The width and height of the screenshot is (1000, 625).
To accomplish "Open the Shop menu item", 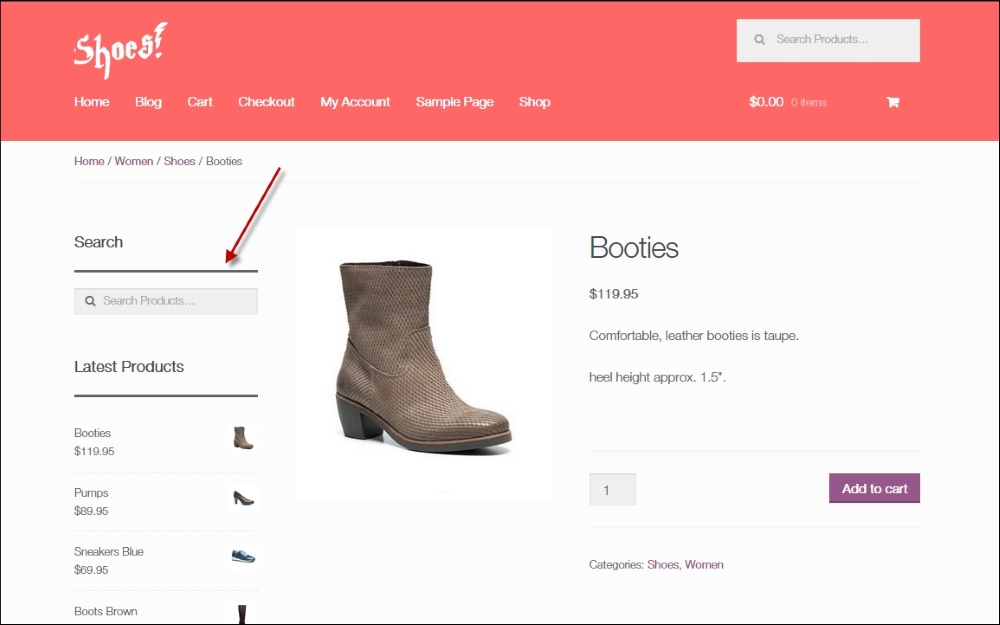I will click(534, 102).
